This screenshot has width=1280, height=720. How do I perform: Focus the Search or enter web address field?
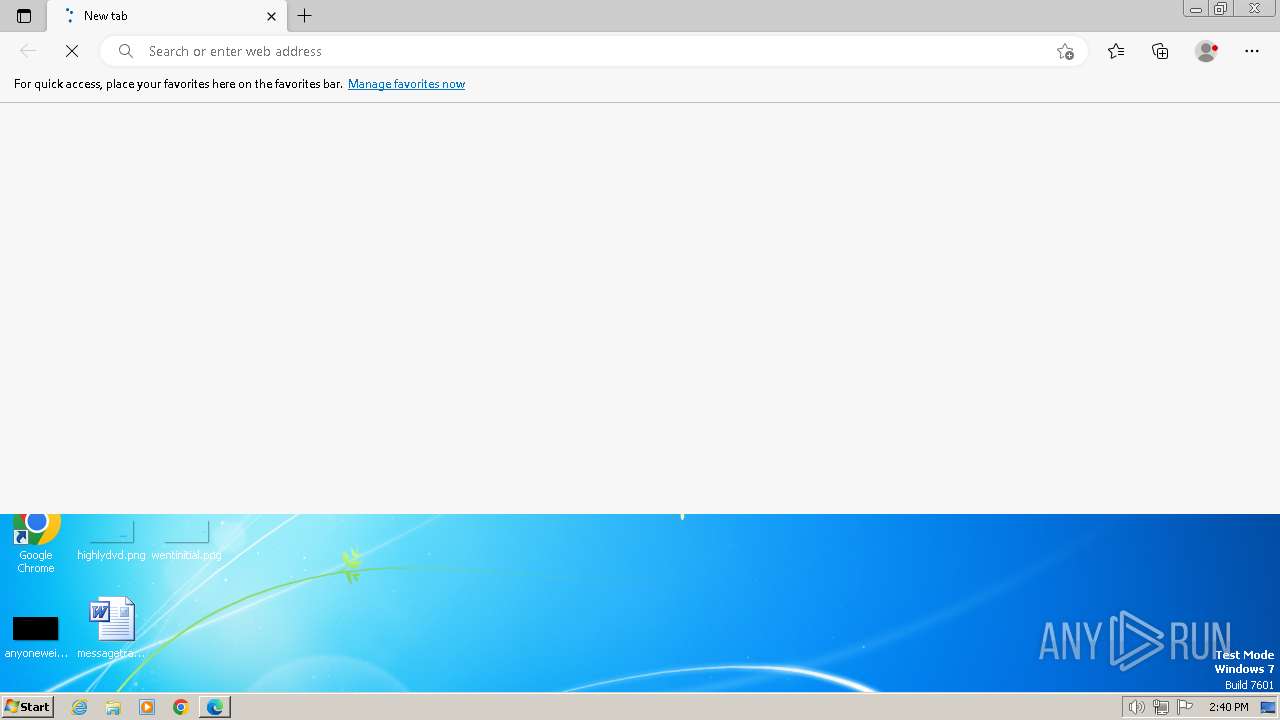[x=595, y=51]
